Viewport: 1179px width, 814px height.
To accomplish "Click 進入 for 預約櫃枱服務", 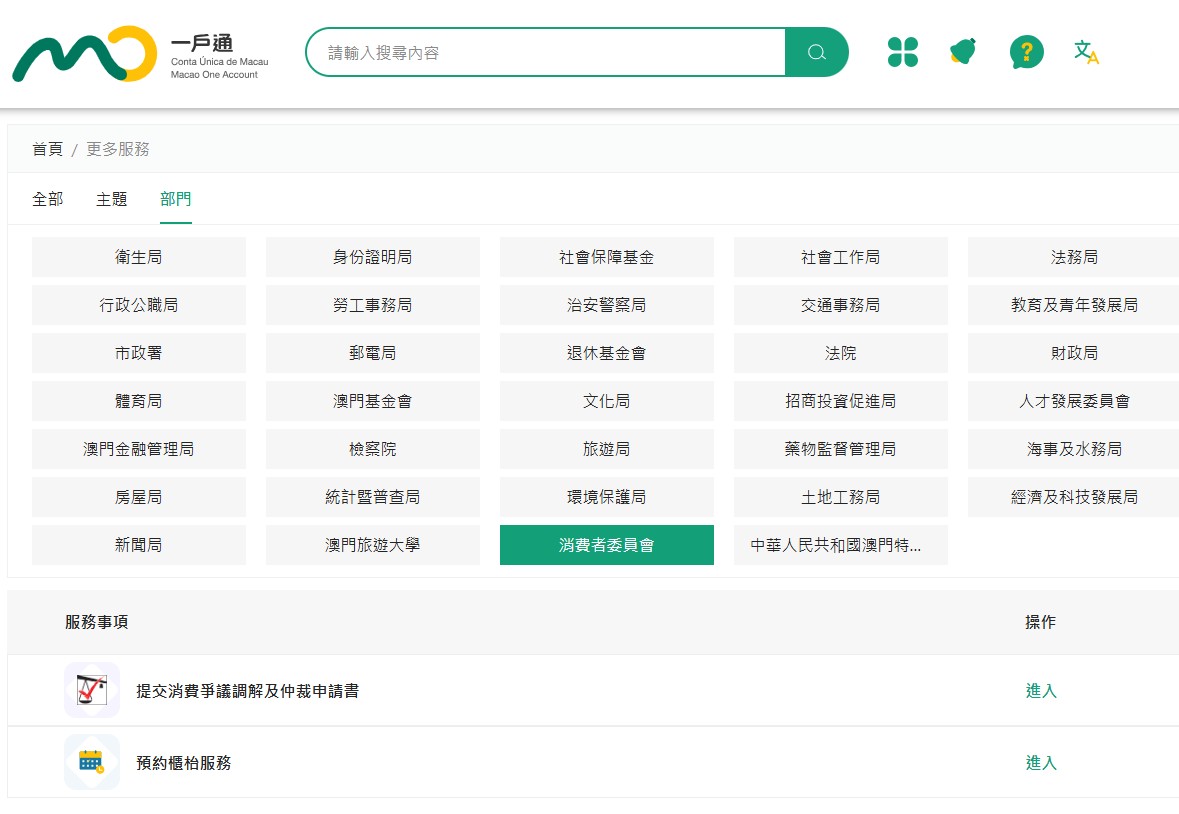I will (1041, 763).
